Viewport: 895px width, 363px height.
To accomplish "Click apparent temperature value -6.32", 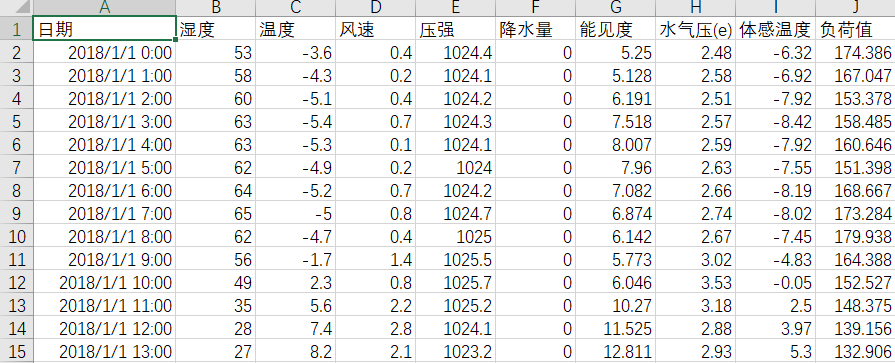I will pos(775,53).
